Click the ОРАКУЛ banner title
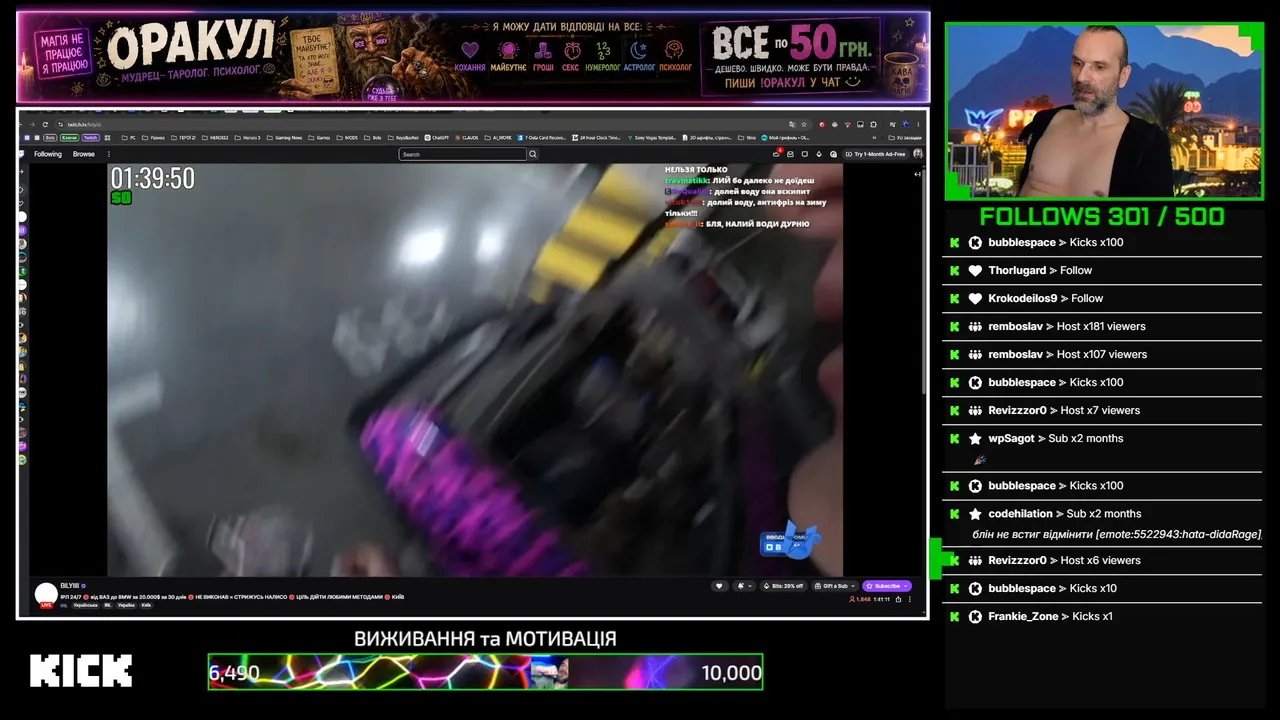The width and height of the screenshot is (1280, 720). (191, 44)
